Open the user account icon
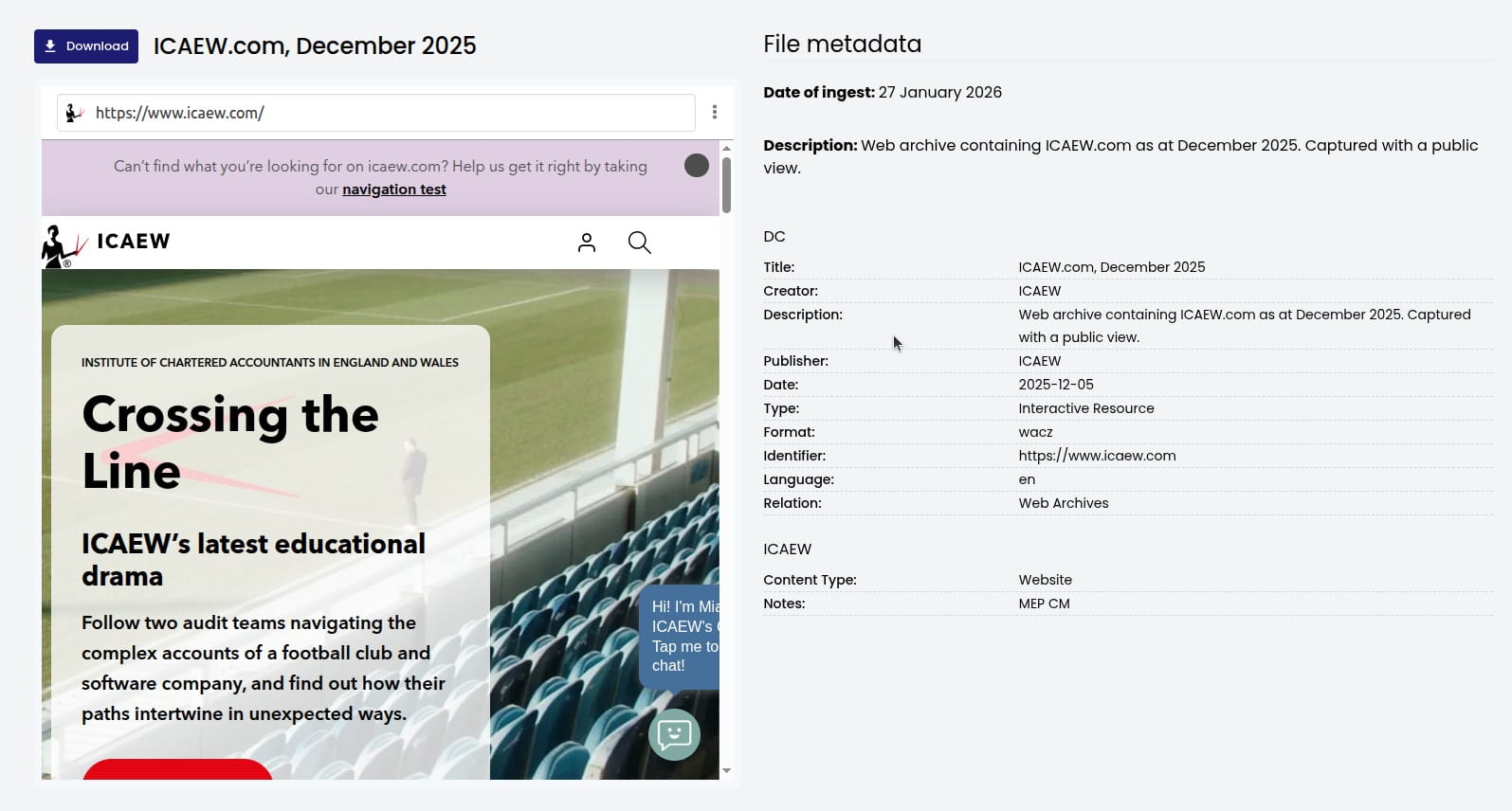Viewport: 1512px width, 811px height. coord(587,243)
